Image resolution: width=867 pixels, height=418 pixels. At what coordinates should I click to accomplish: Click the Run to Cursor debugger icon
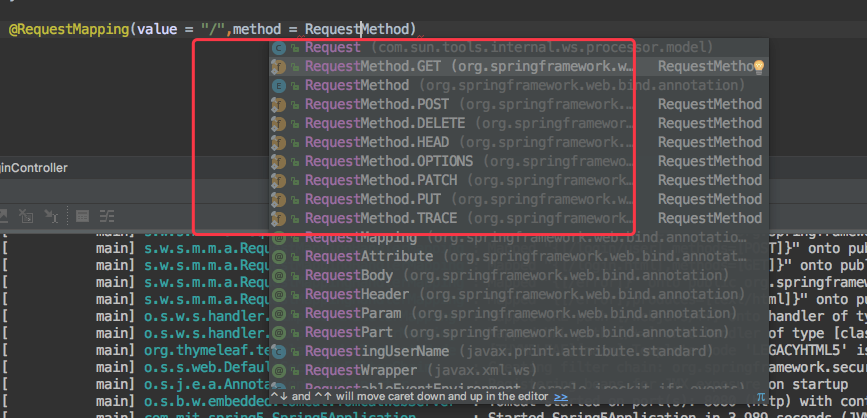[51, 216]
